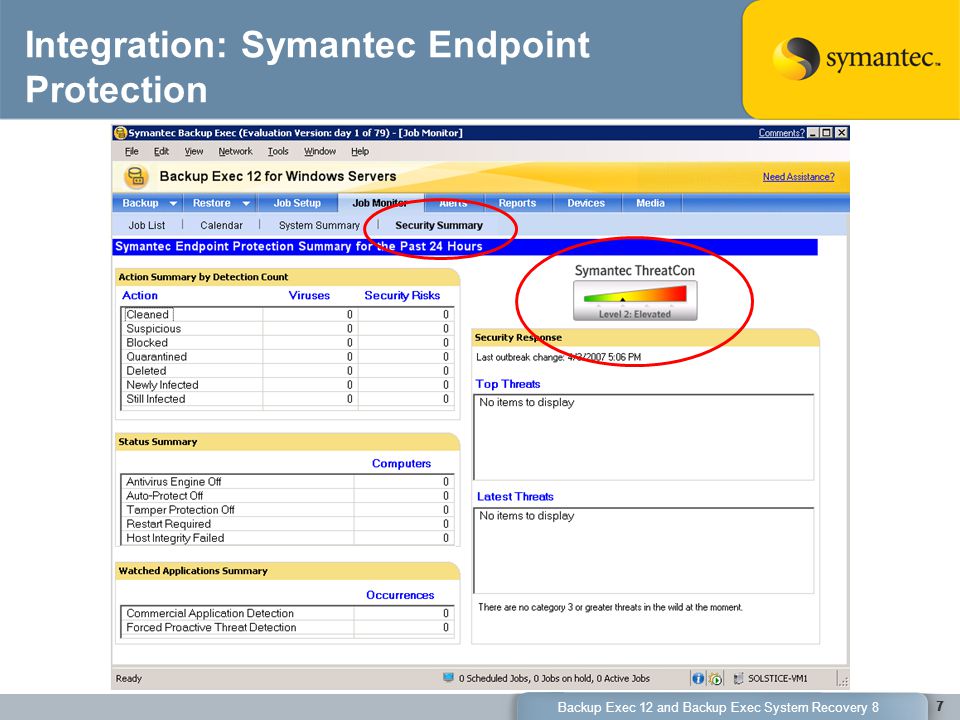960x720 pixels.
Task: Click the server icon beside SOLSTICE-VM1
Action: click(x=738, y=678)
